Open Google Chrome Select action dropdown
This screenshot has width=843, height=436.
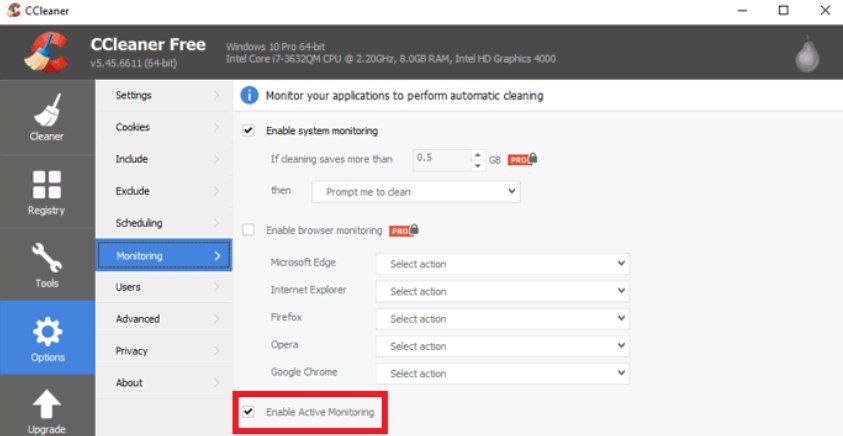tap(503, 374)
